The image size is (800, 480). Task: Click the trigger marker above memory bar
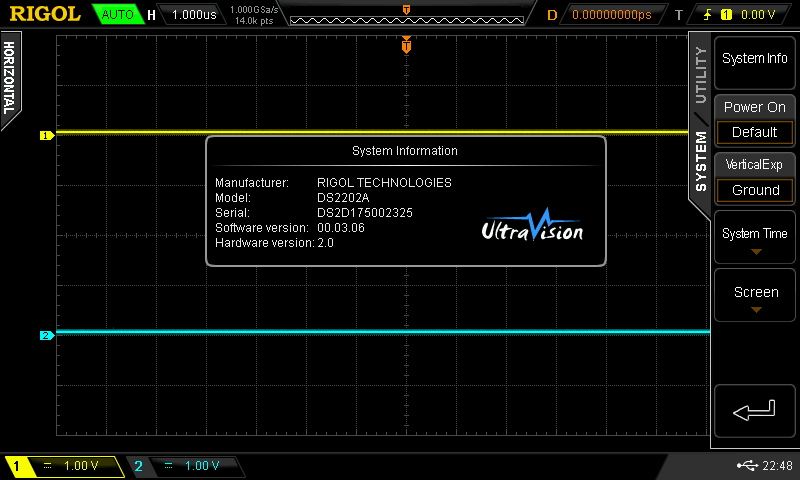tap(406, 10)
